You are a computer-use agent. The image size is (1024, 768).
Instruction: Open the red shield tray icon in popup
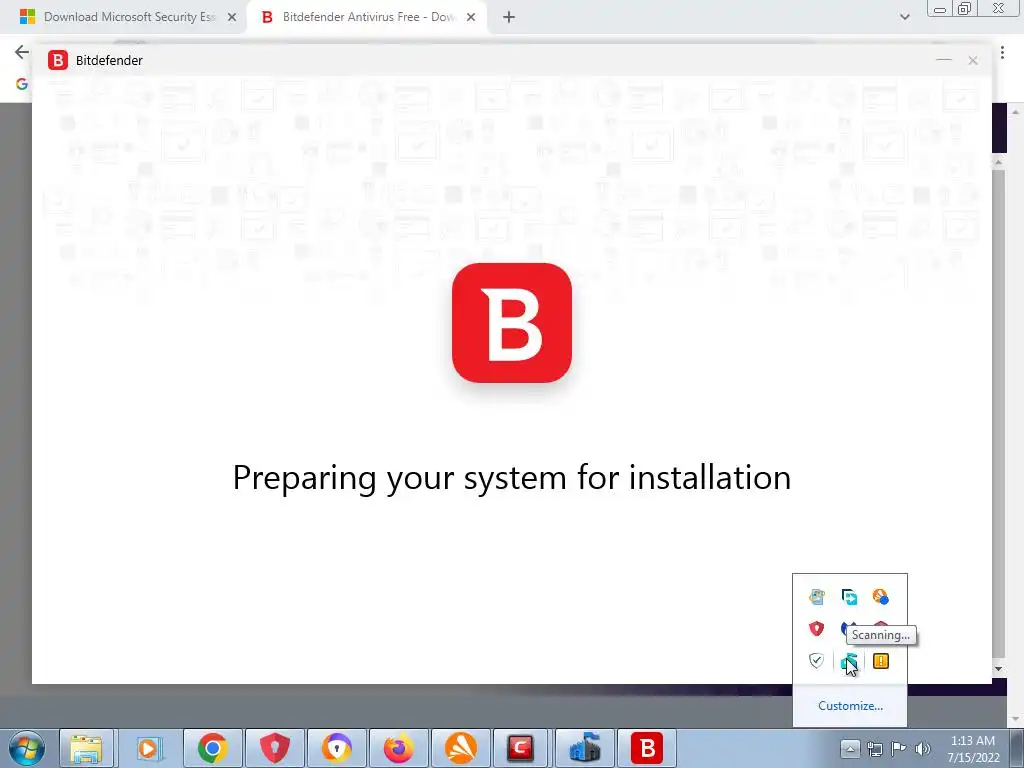(816, 628)
